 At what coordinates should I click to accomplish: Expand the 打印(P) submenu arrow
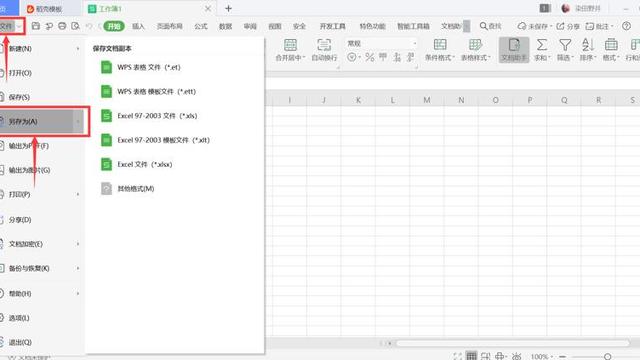pyautogui.click(x=78, y=195)
